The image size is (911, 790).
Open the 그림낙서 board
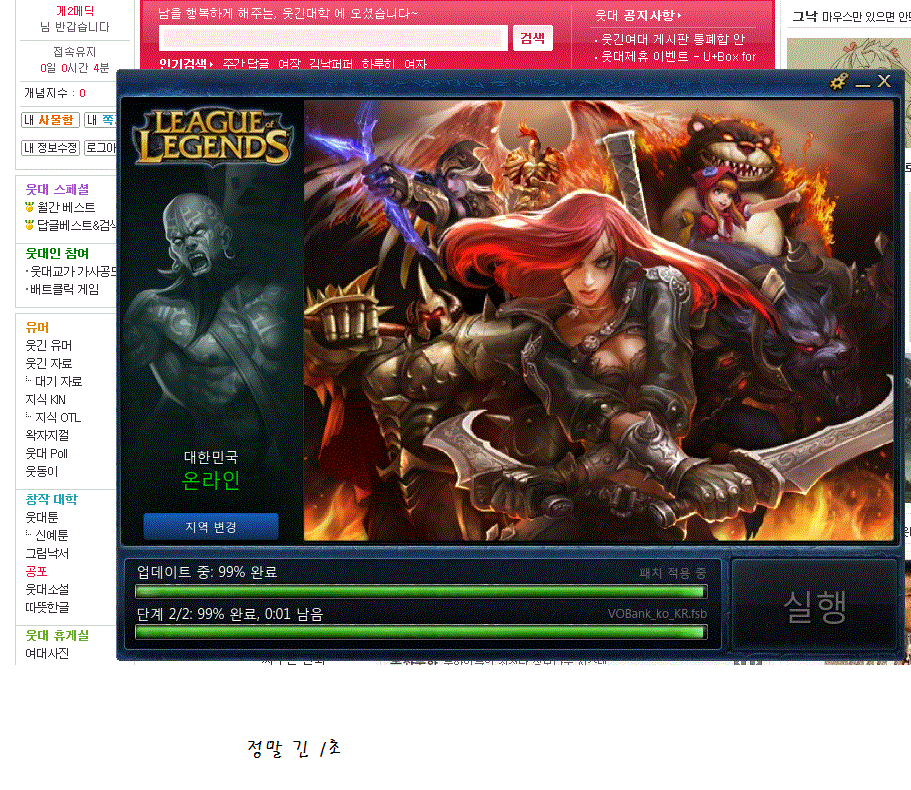(x=47, y=553)
